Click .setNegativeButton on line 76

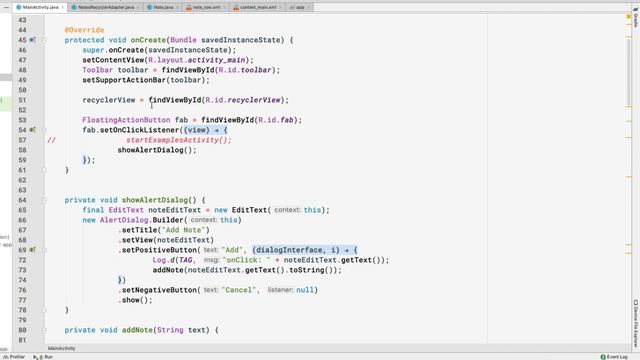(157, 290)
